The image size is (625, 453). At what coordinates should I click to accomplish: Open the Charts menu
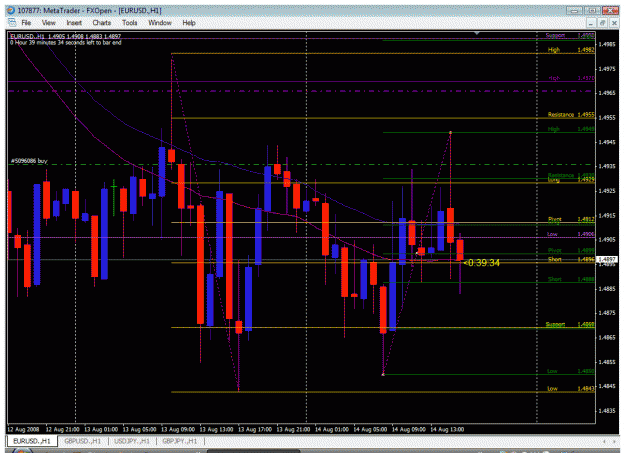click(x=102, y=23)
